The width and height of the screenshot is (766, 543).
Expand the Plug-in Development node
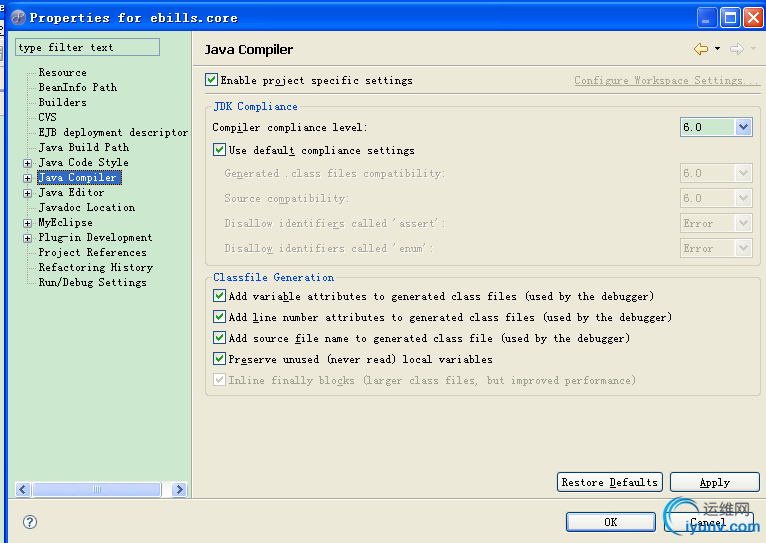[x=28, y=238]
